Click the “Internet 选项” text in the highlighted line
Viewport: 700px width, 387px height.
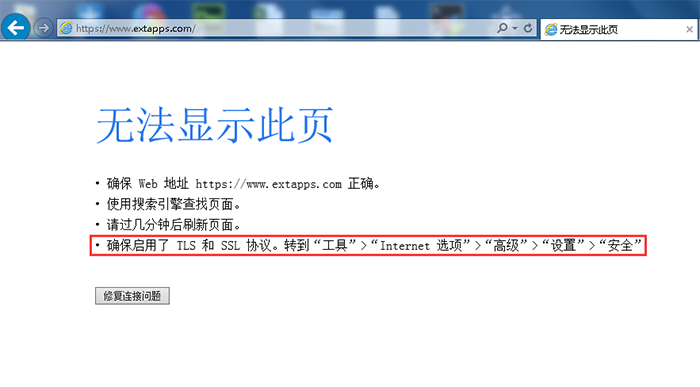[421, 246]
